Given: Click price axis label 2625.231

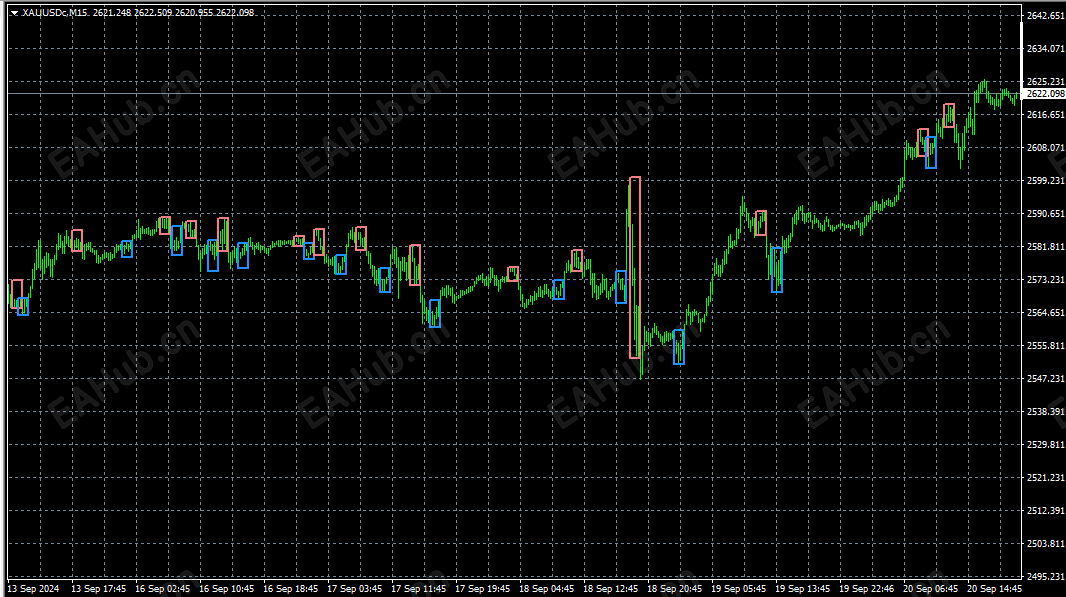Looking at the screenshot, I should point(1045,82).
